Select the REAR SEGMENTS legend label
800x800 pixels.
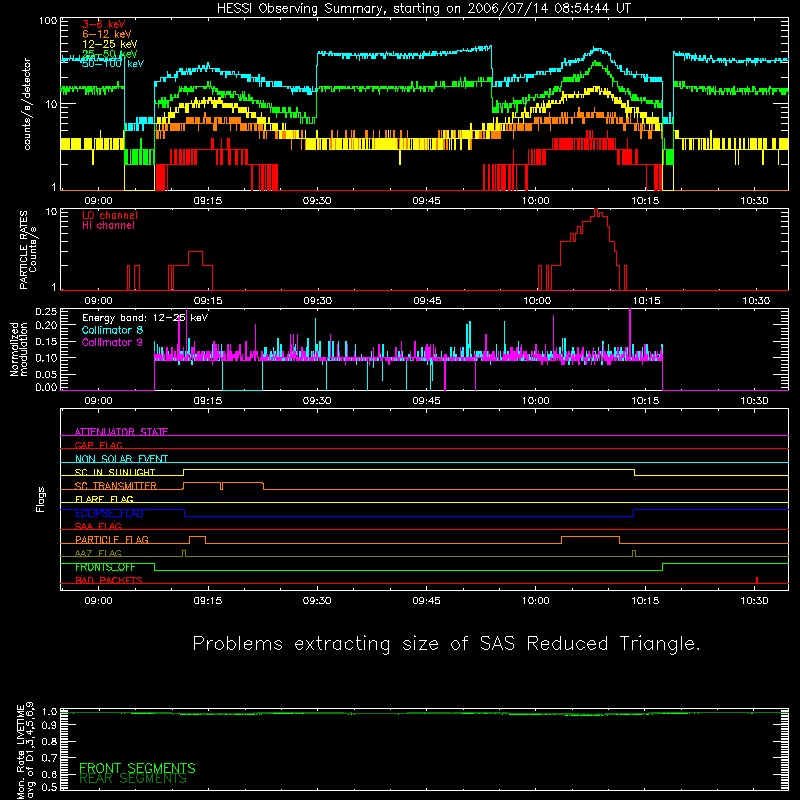[x=133, y=779]
